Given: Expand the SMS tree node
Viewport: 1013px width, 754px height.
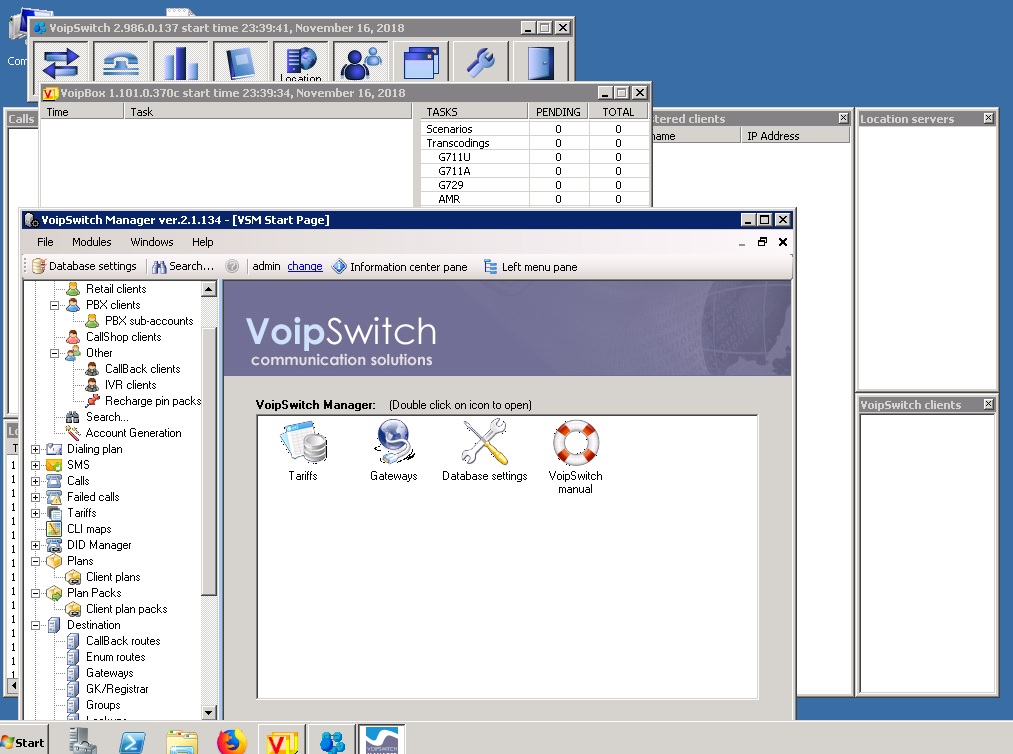Looking at the screenshot, I should [36, 465].
